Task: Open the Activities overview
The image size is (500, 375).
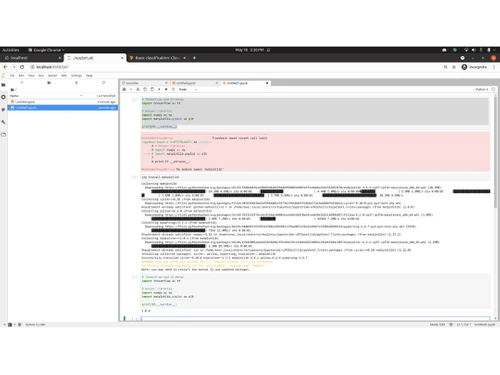Action: pos(11,50)
